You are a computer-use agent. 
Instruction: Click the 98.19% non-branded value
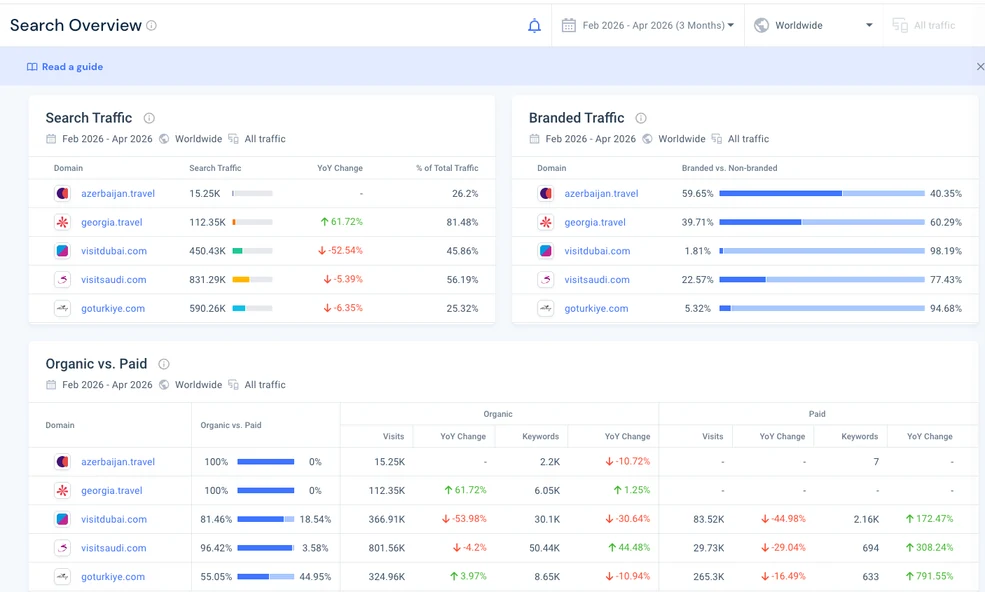pos(946,251)
